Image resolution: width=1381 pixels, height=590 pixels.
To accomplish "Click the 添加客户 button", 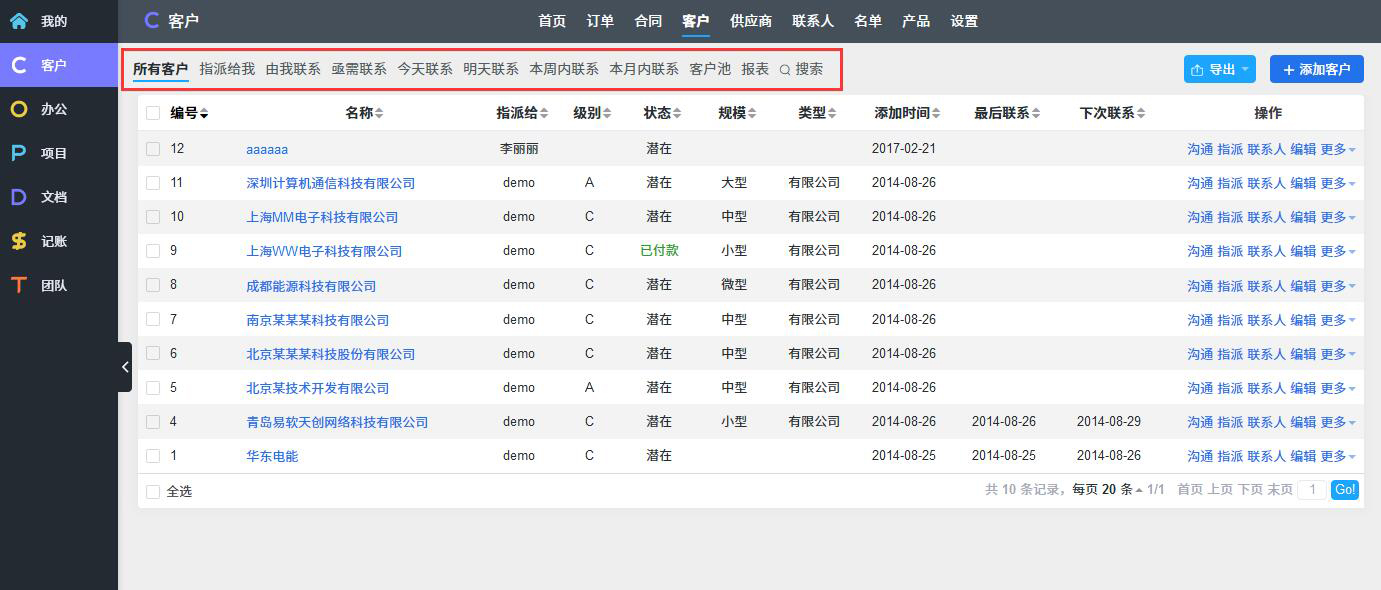I will pyautogui.click(x=1317, y=69).
